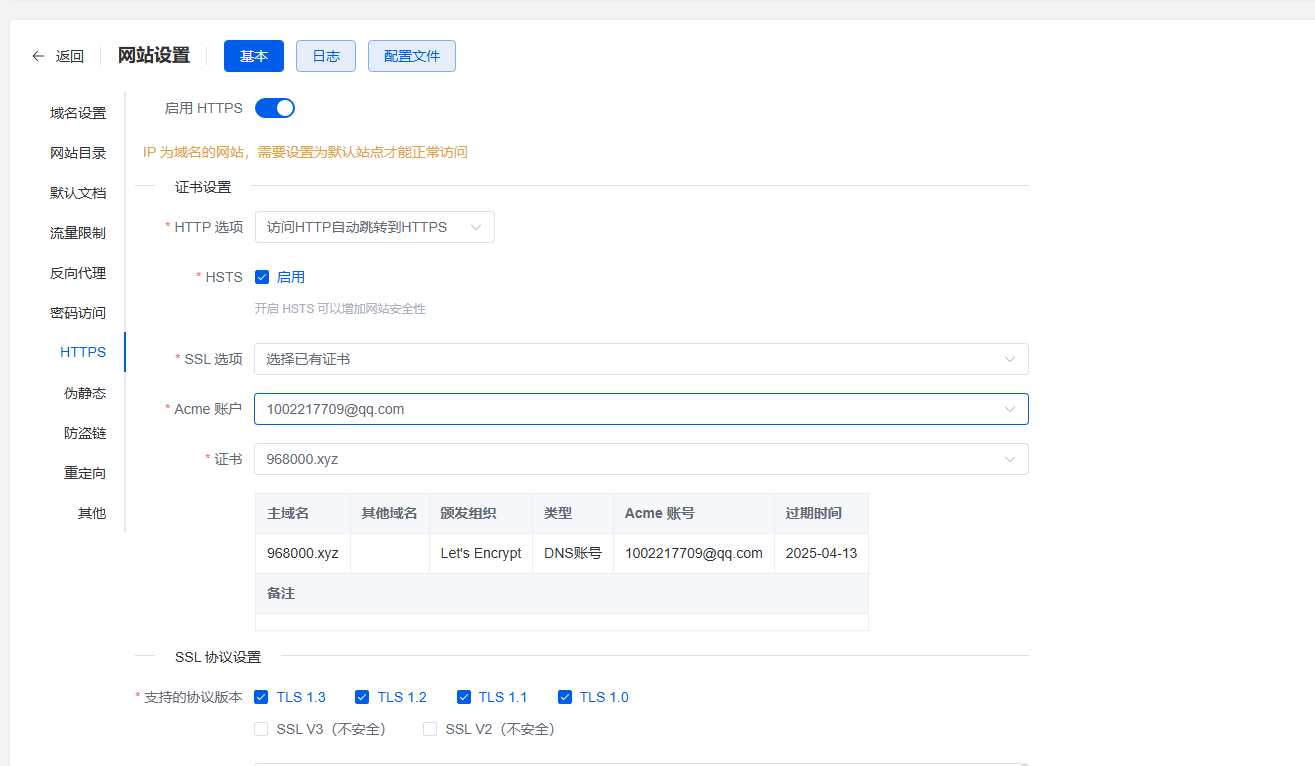This screenshot has width=1315, height=766.
Task: Click the 主域名 column header
Action: click(x=303, y=513)
